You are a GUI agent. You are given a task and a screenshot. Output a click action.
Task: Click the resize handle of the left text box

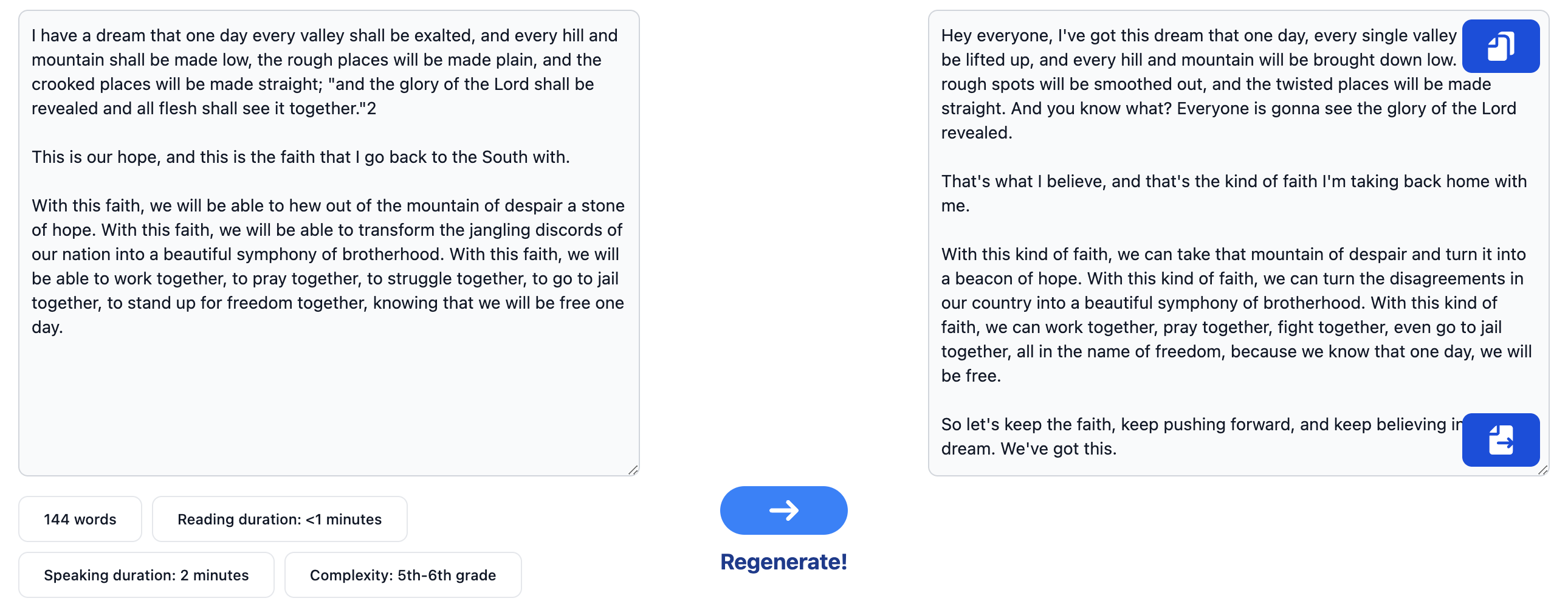[x=633, y=470]
